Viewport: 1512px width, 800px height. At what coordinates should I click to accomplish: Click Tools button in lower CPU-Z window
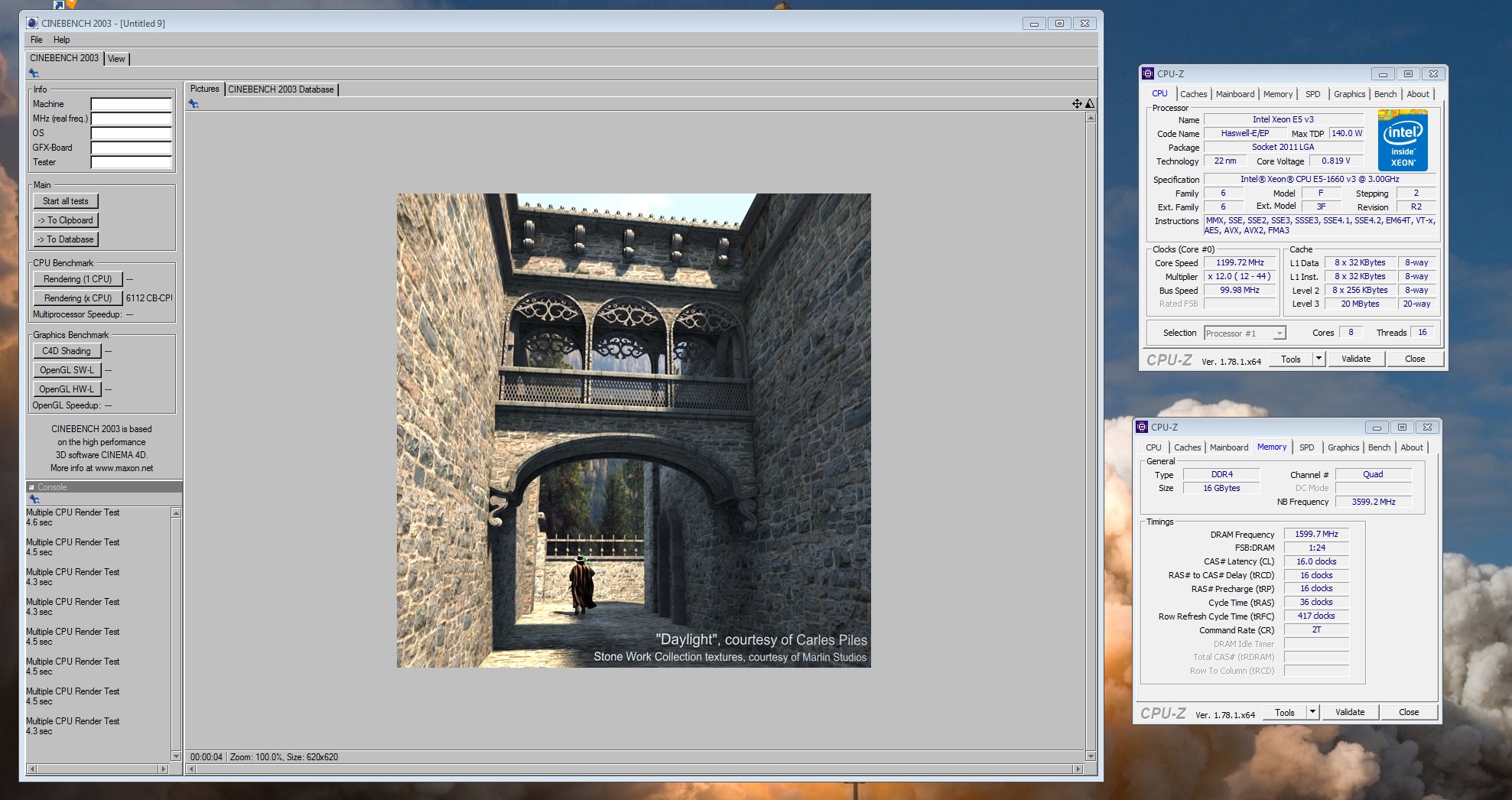[1285, 713]
